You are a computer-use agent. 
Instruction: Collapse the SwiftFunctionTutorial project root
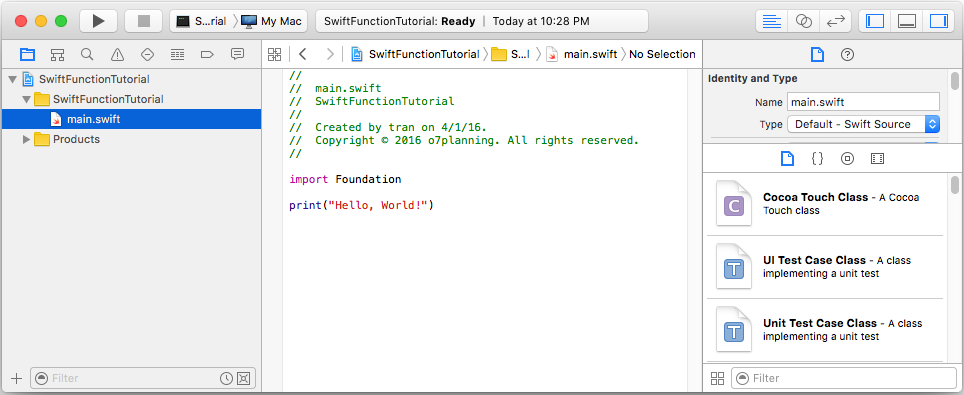tap(12, 79)
